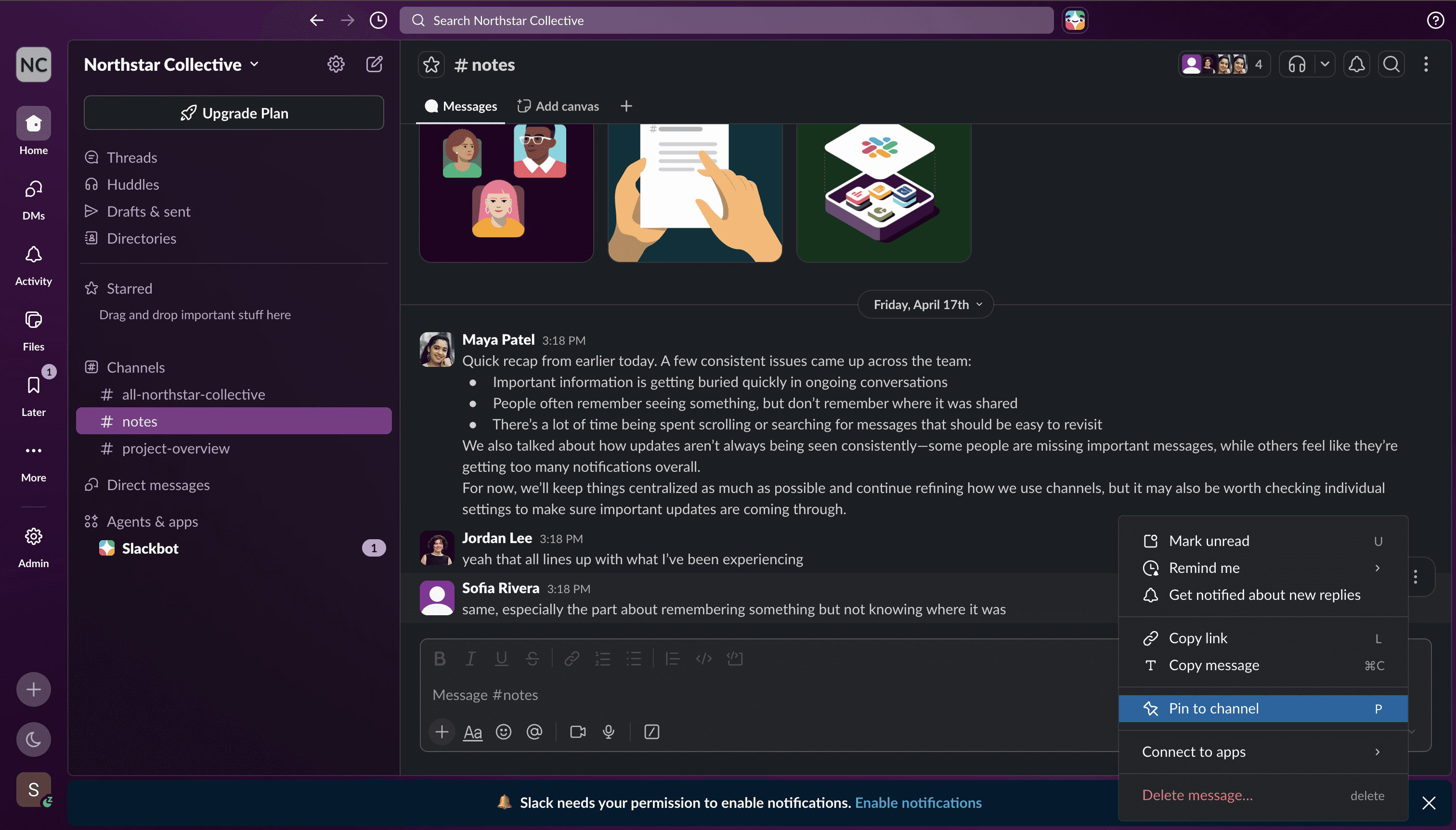
Task: Star the #notes channel
Action: point(431,65)
